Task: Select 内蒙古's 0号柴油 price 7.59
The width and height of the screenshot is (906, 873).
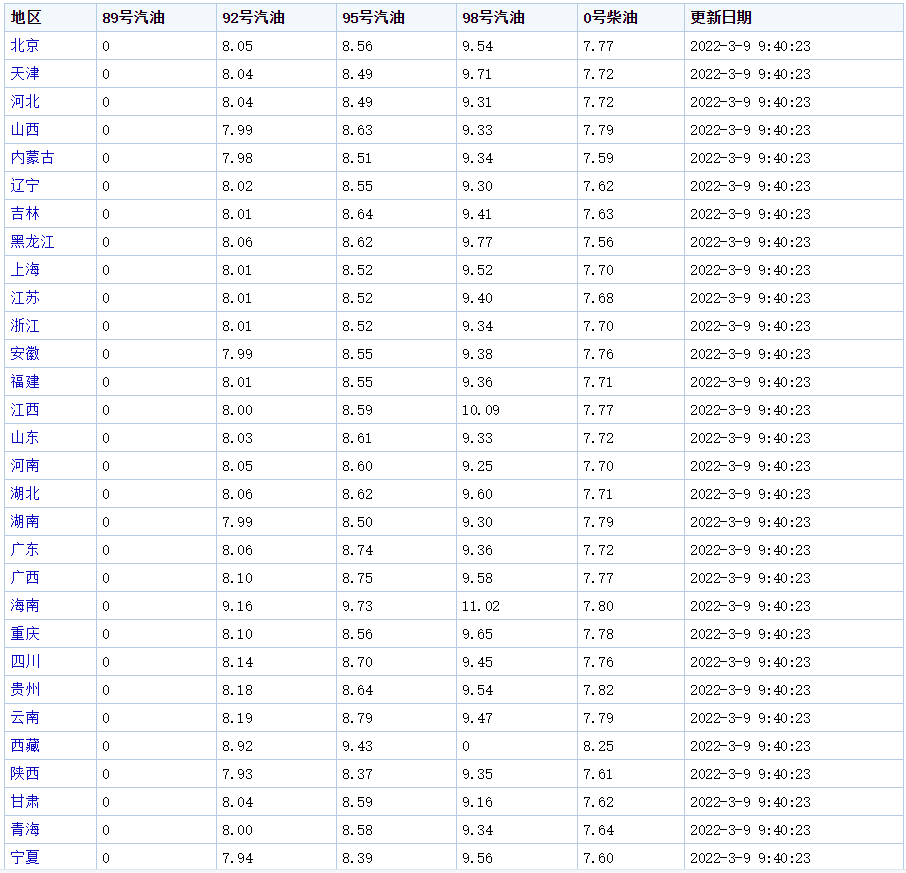Action: [598, 158]
